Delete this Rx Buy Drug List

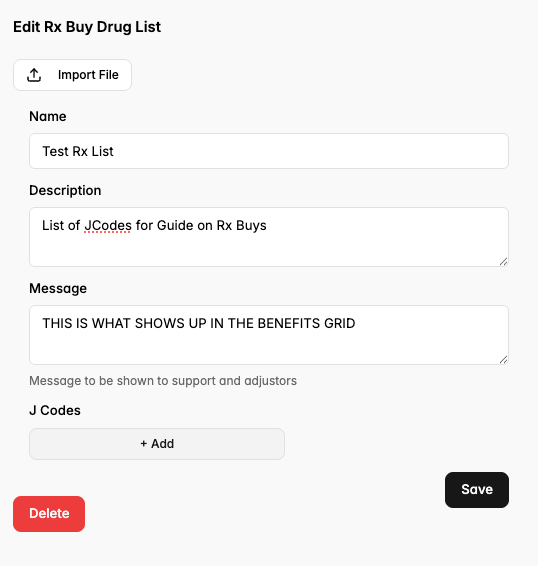pos(49,514)
